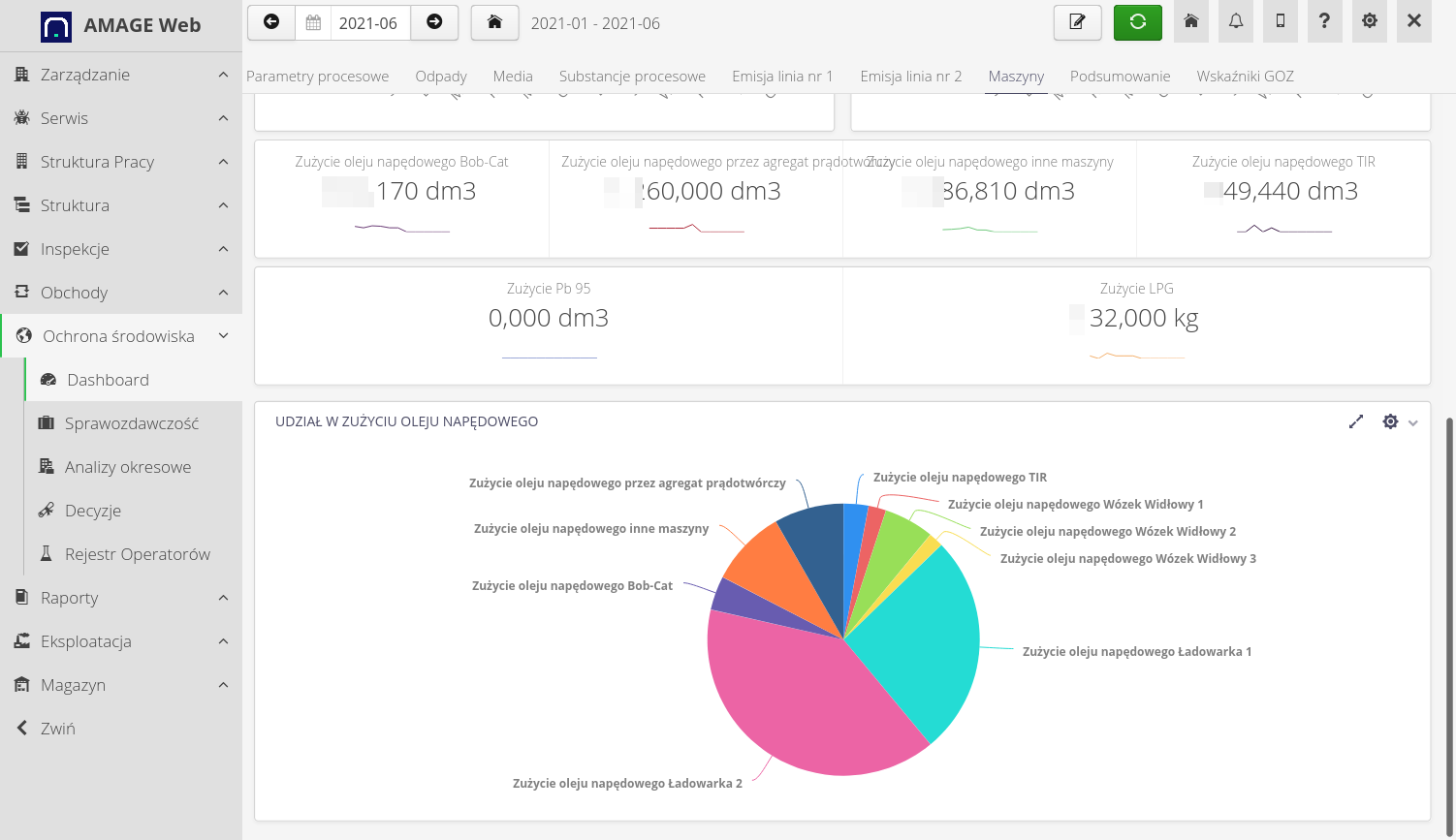The image size is (1456, 840).
Task: Collapse the Ochrona środowiska section
Action: coord(121,336)
